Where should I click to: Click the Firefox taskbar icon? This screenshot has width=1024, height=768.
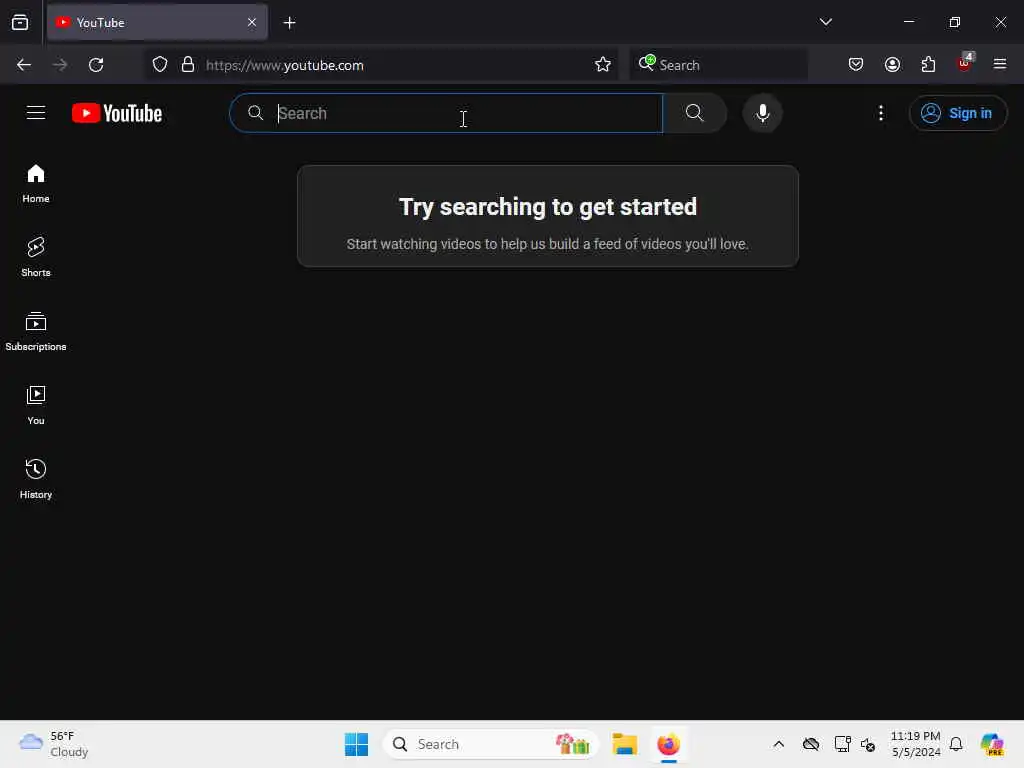click(x=669, y=744)
